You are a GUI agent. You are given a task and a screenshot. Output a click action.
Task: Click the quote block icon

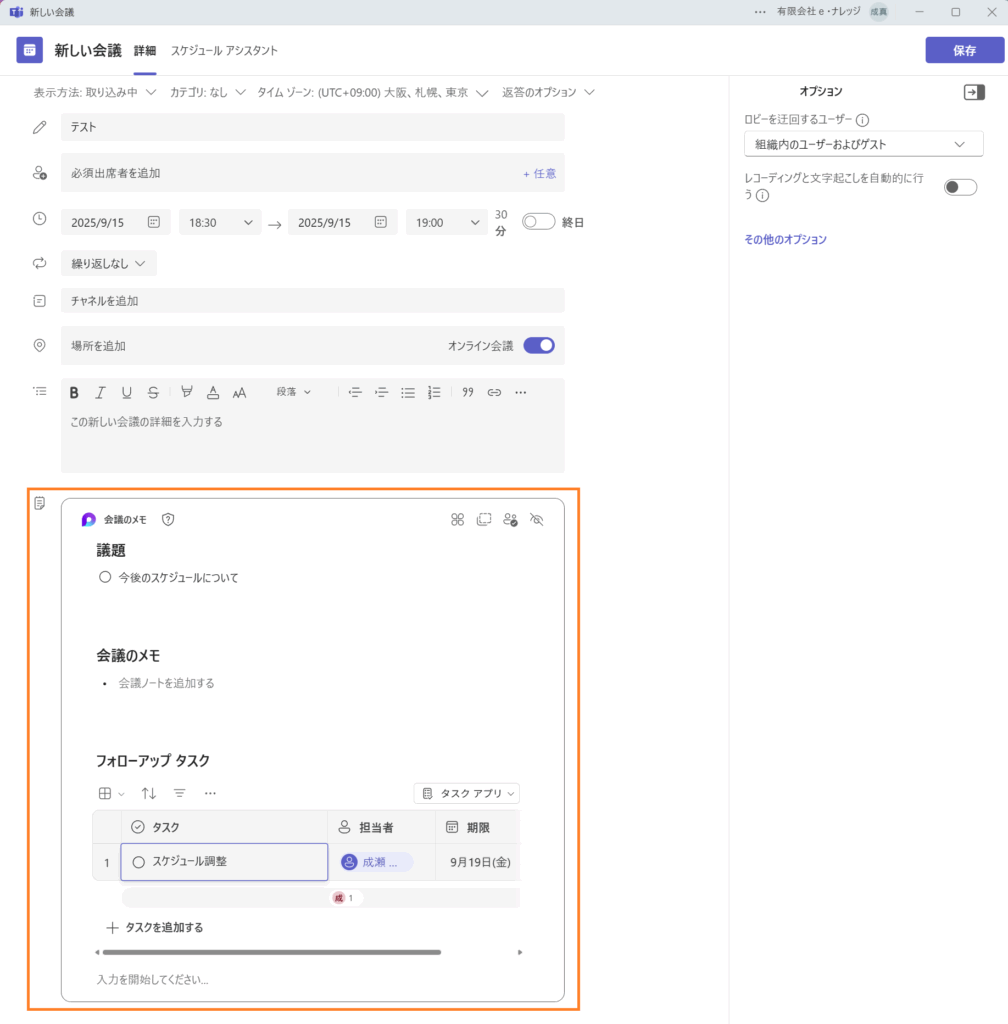pyautogui.click(x=468, y=393)
